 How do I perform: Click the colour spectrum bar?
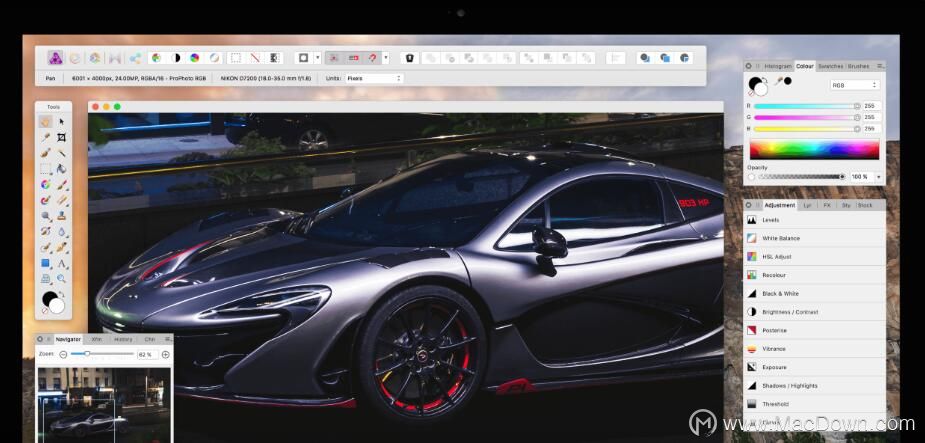click(x=814, y=149)
